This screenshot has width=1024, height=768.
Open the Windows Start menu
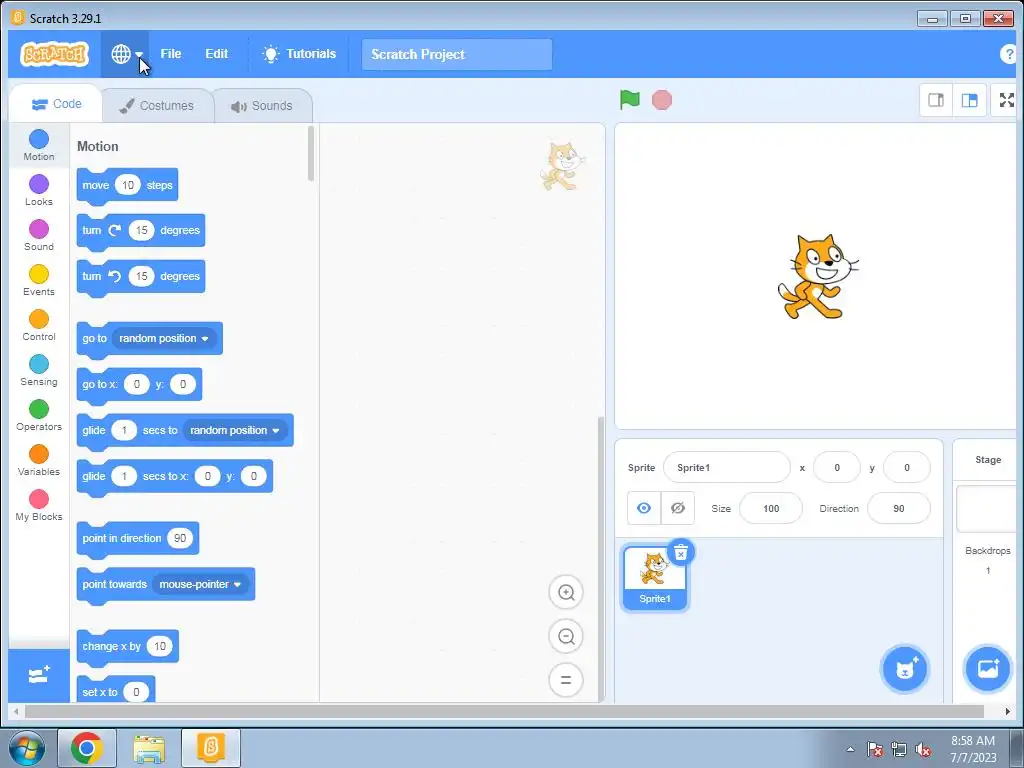coord(26,748)
